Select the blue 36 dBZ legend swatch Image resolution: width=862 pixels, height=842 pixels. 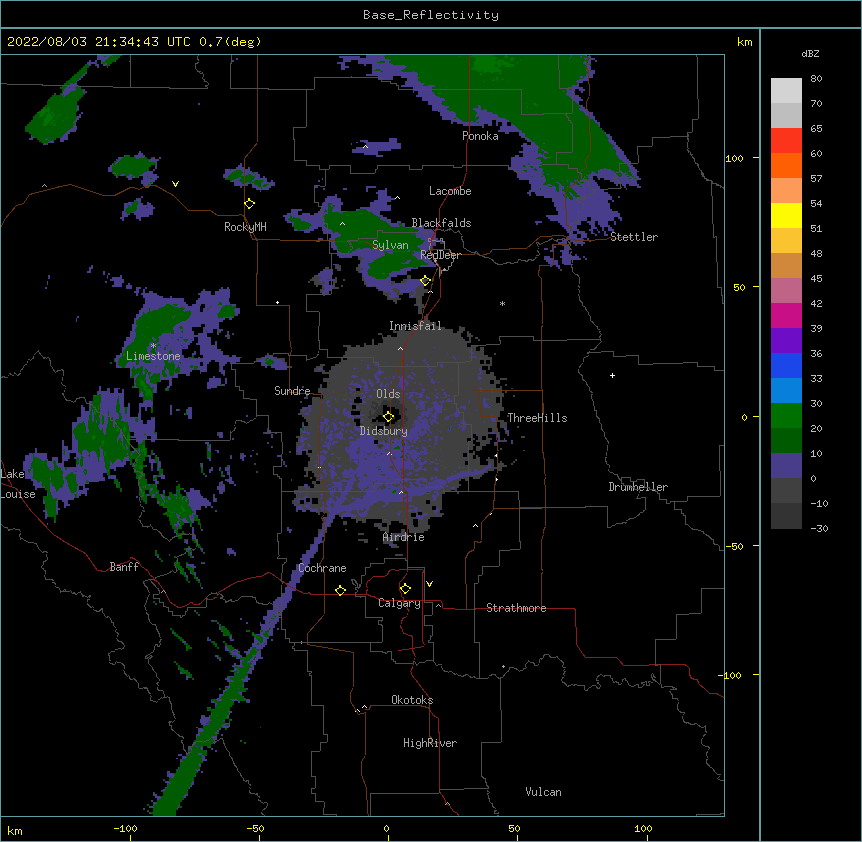tap(786, 365)
